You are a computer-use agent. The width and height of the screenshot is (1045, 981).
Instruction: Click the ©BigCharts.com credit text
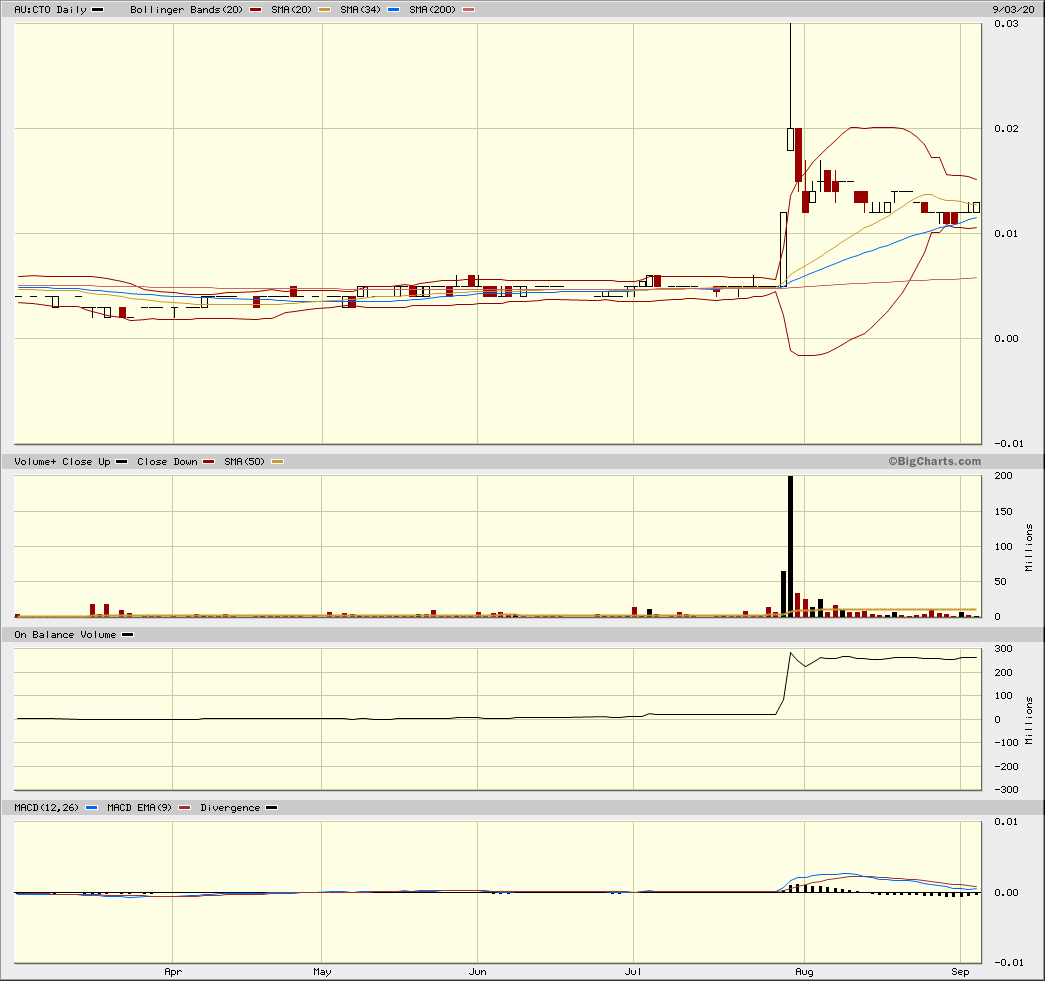934,461
